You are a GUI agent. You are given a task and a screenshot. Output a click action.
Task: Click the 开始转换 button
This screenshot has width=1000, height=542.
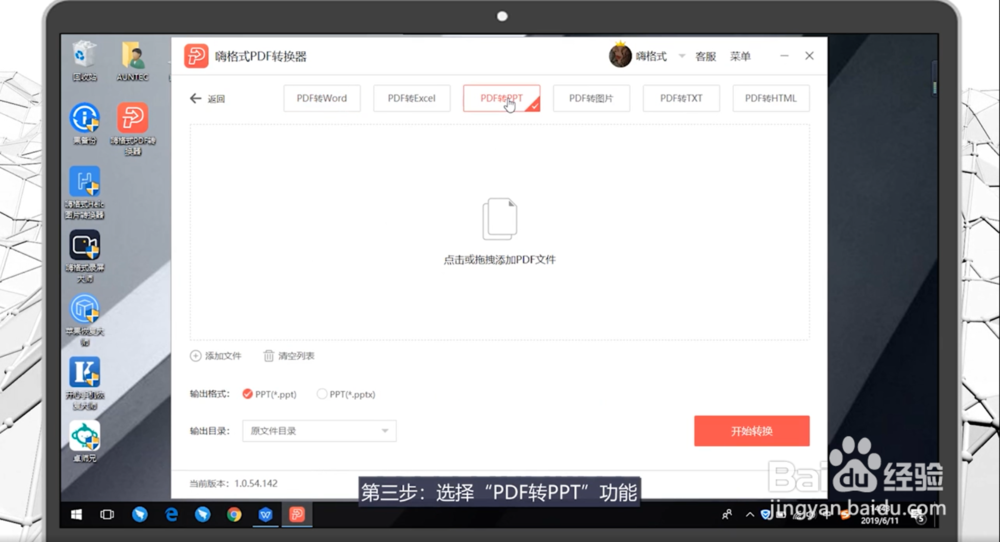752,431
